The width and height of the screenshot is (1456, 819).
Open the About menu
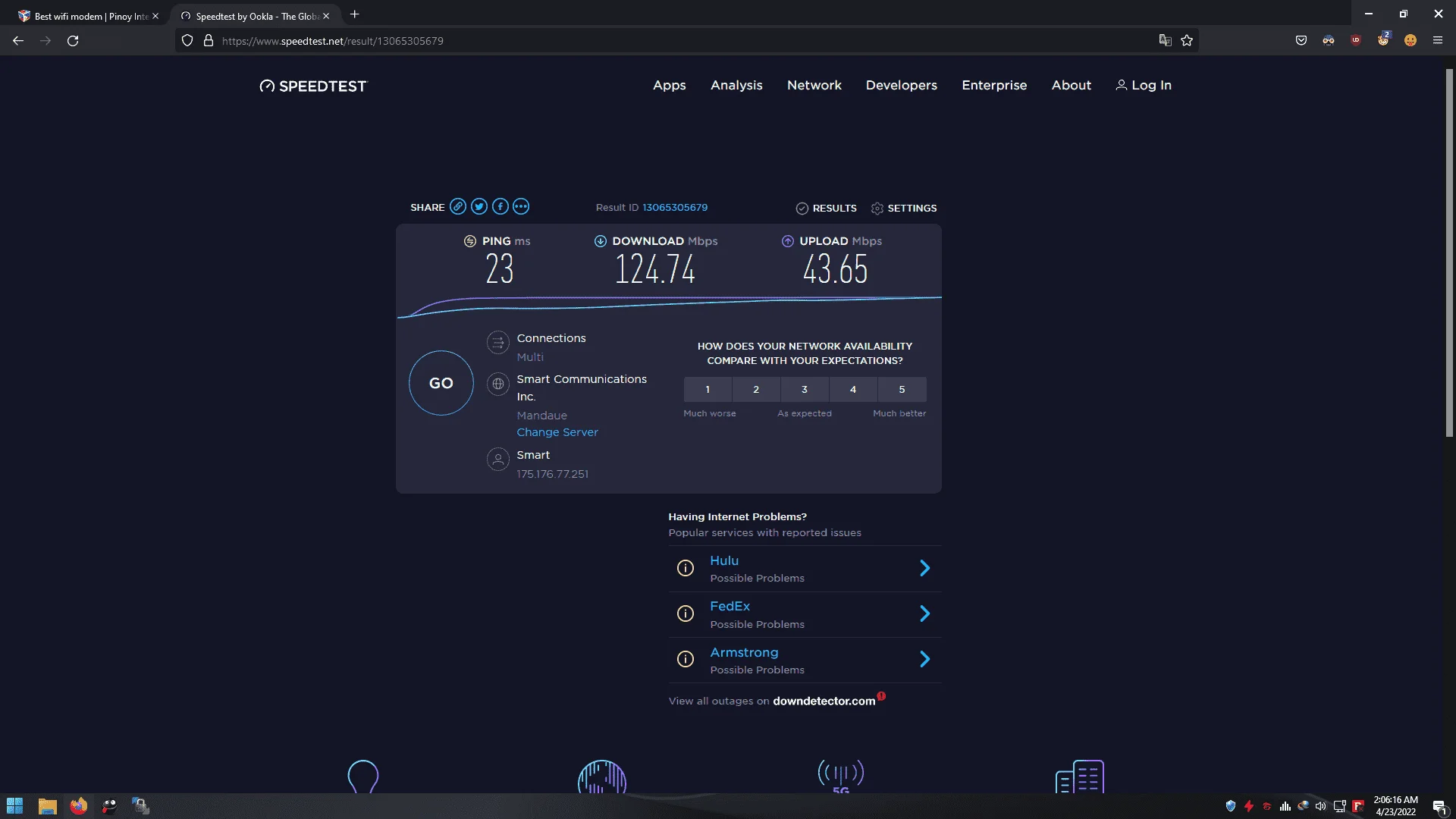[1072, 86]
